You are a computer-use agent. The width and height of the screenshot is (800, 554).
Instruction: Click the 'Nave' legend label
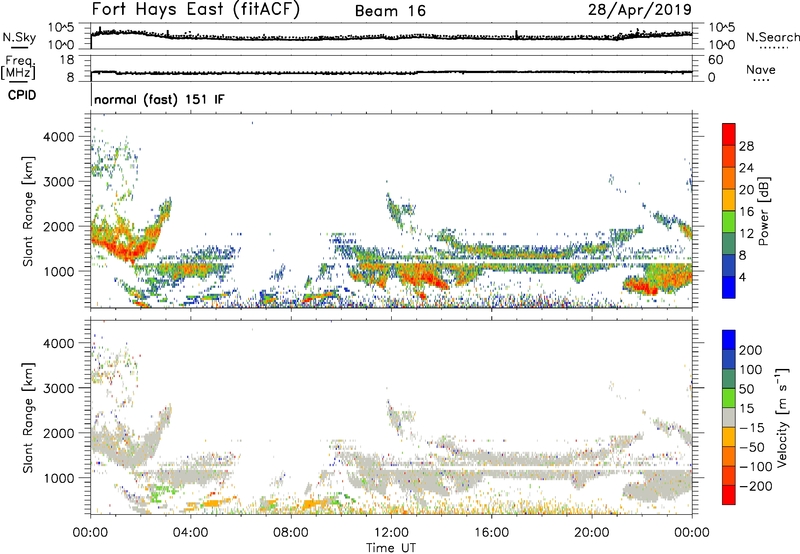click(x=761, y=69)
